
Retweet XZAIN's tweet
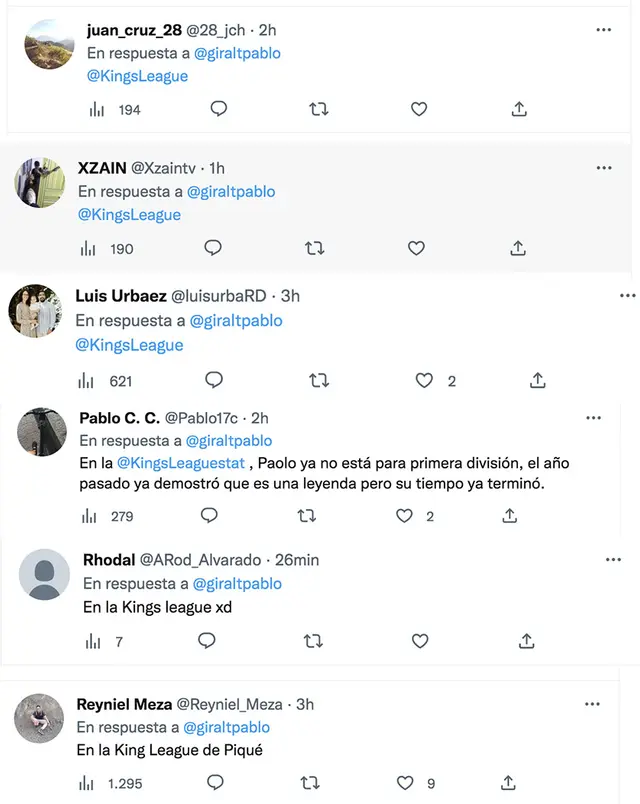coord(315,248)
